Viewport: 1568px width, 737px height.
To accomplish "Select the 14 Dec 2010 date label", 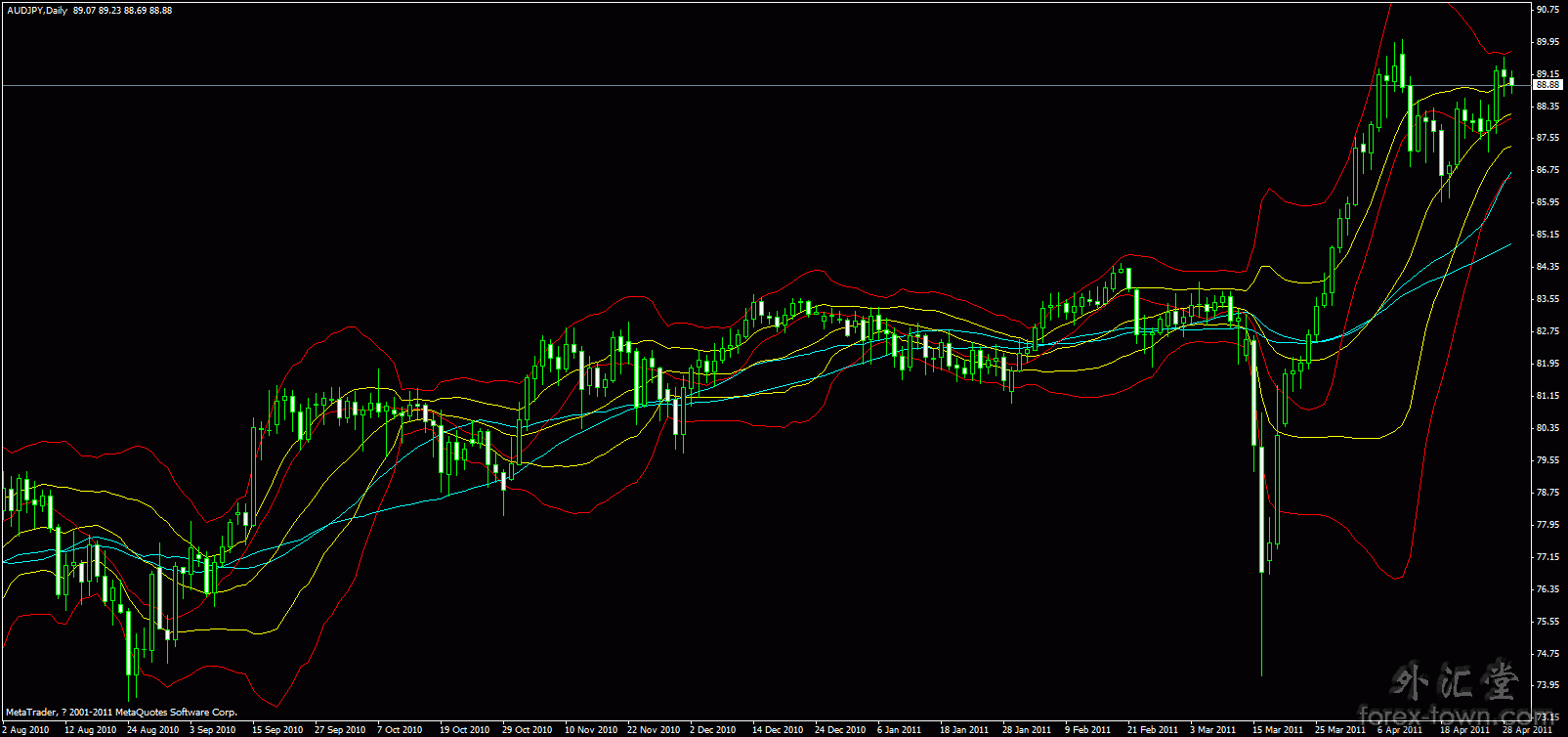I will point(778,729).
